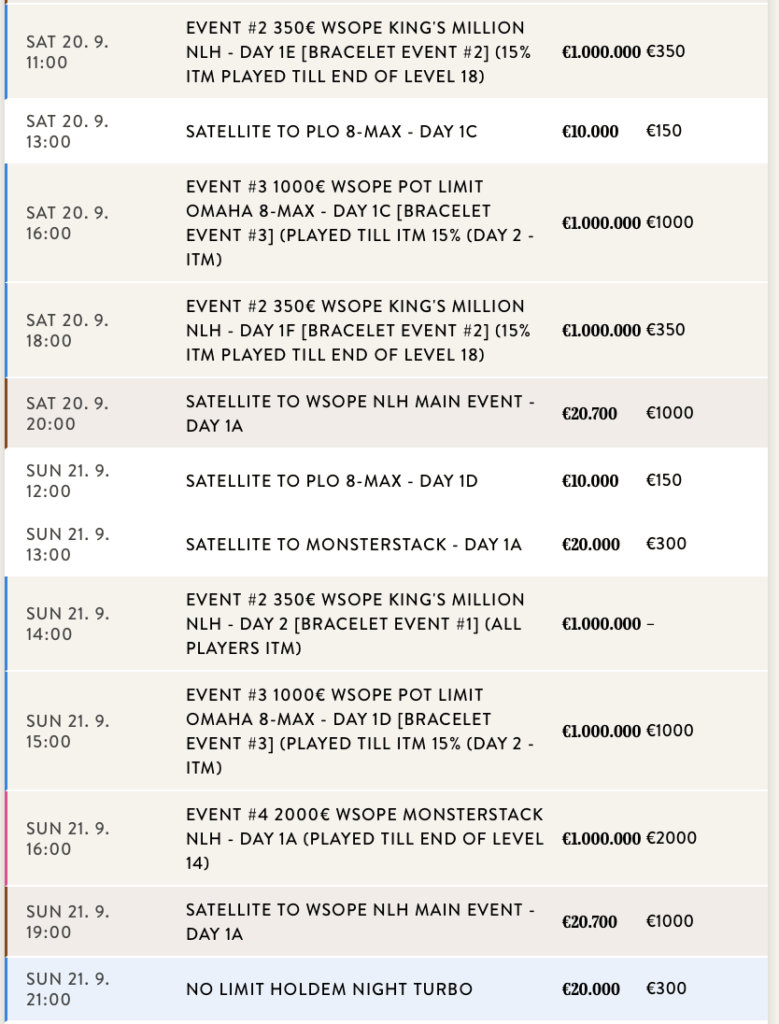Click the SAT 20.9. 16:00 date cell
779x1024 pixels.
[67, 223]
